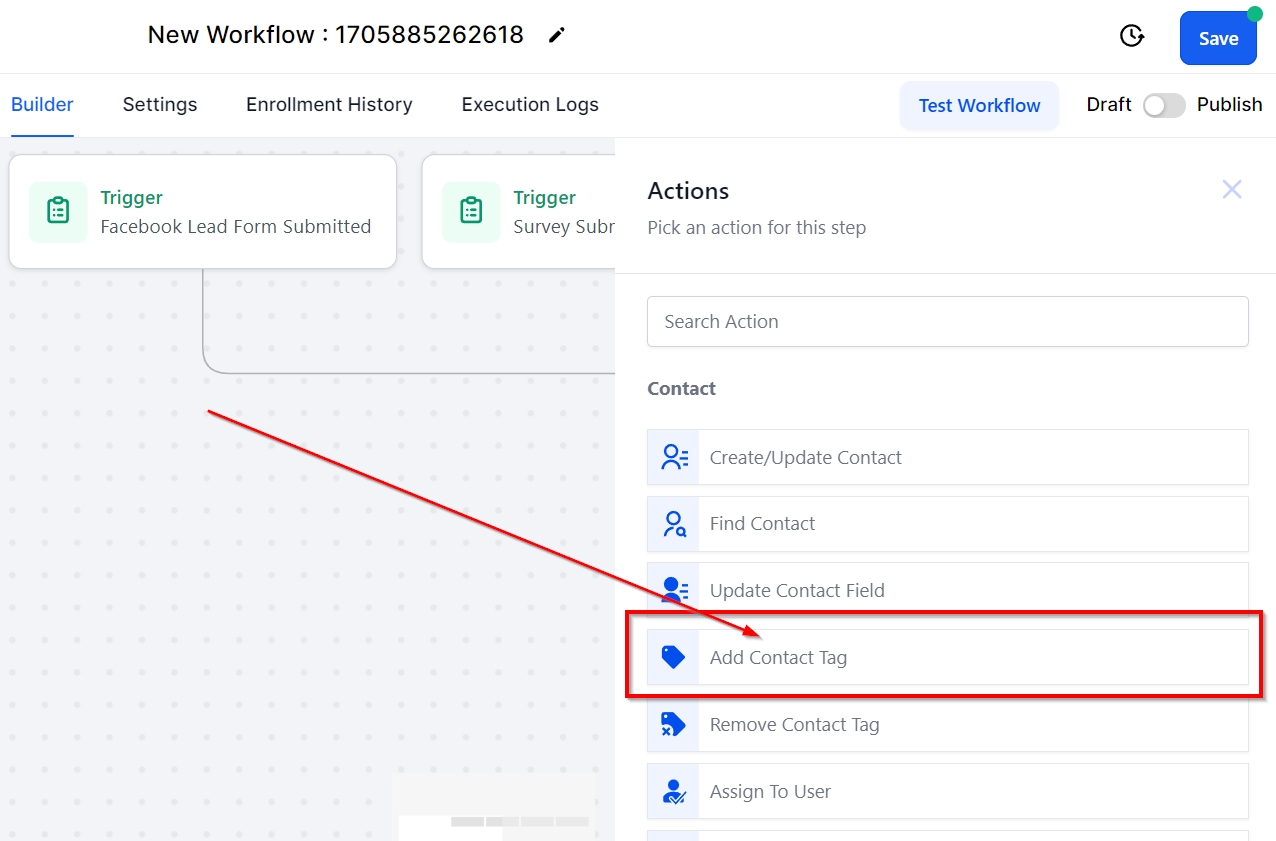The height and width of the screenshot is (841, 1276).
Task: Click the Test Workflow button
Action: click(x=979, y=106)
